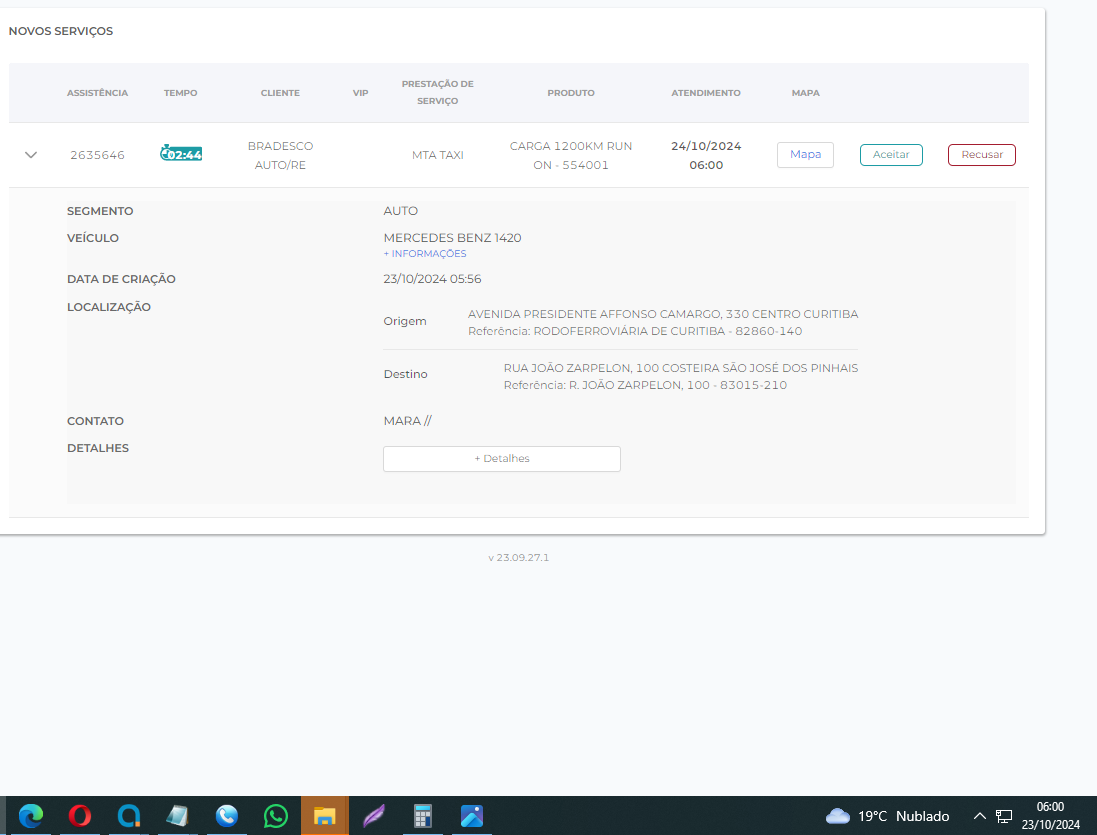Click the LOCALIZAÇÃO label
Image resolution: width=1097 pixels, height=835 pixels.
108,307
